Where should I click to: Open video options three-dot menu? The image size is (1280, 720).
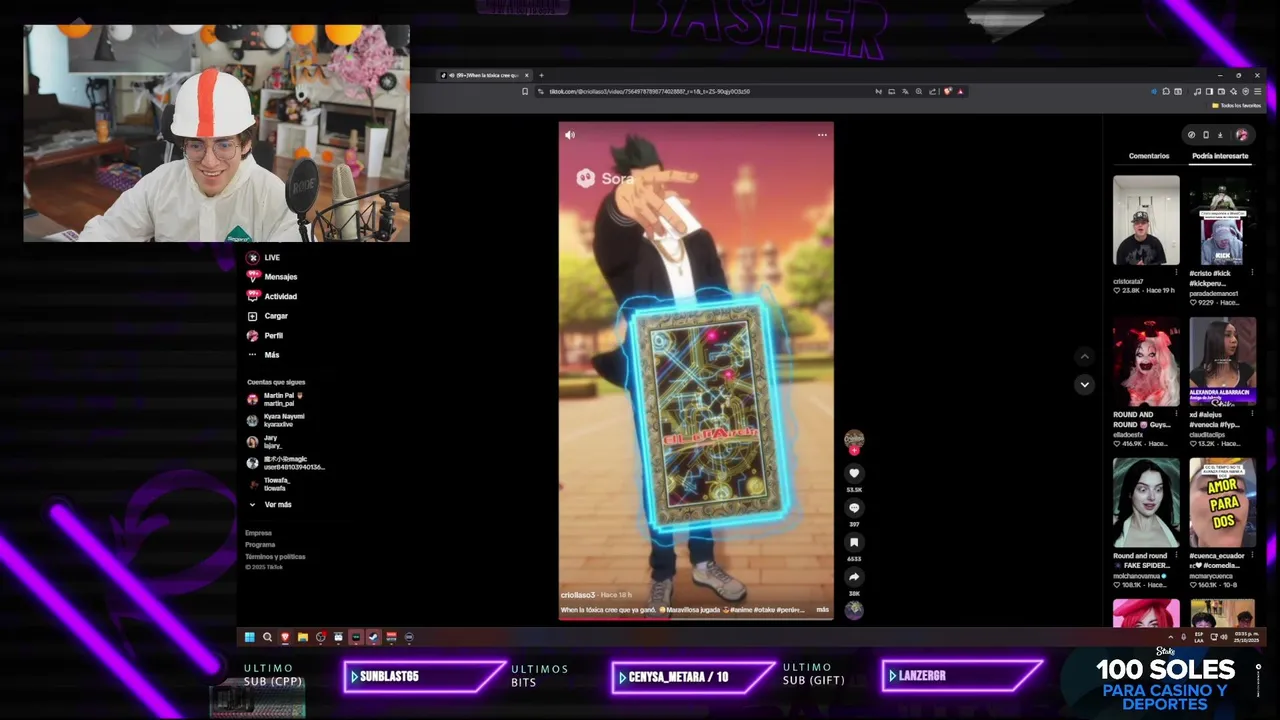(x=822, y=135)
